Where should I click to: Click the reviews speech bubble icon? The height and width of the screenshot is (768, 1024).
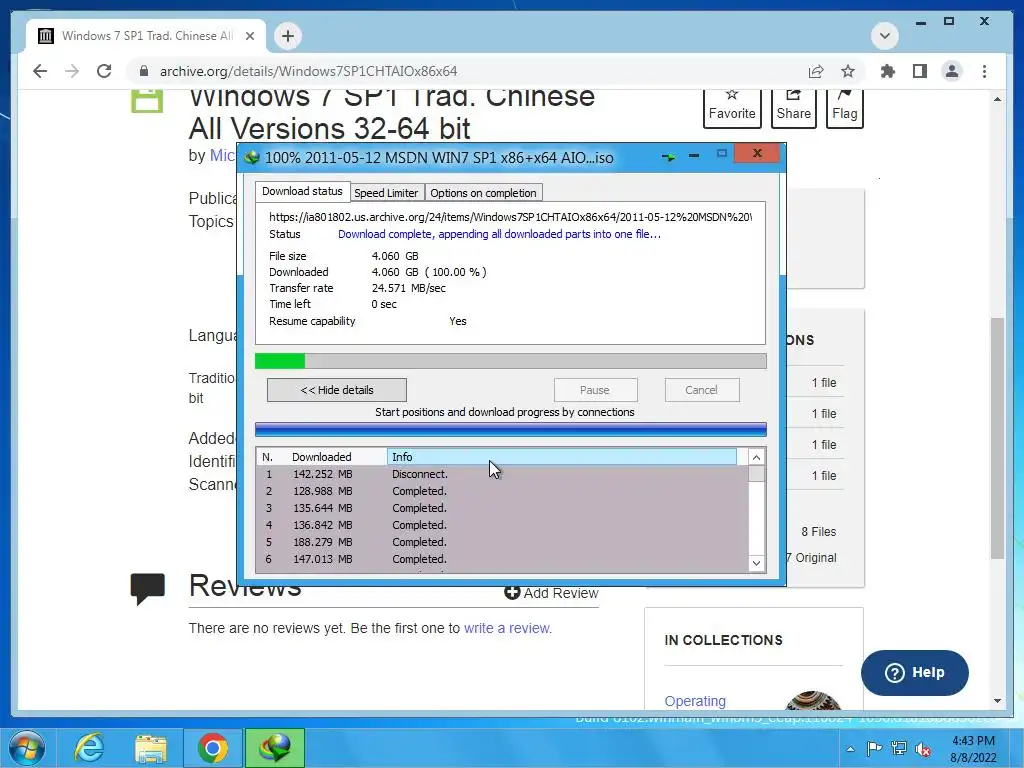coord(148,588)
